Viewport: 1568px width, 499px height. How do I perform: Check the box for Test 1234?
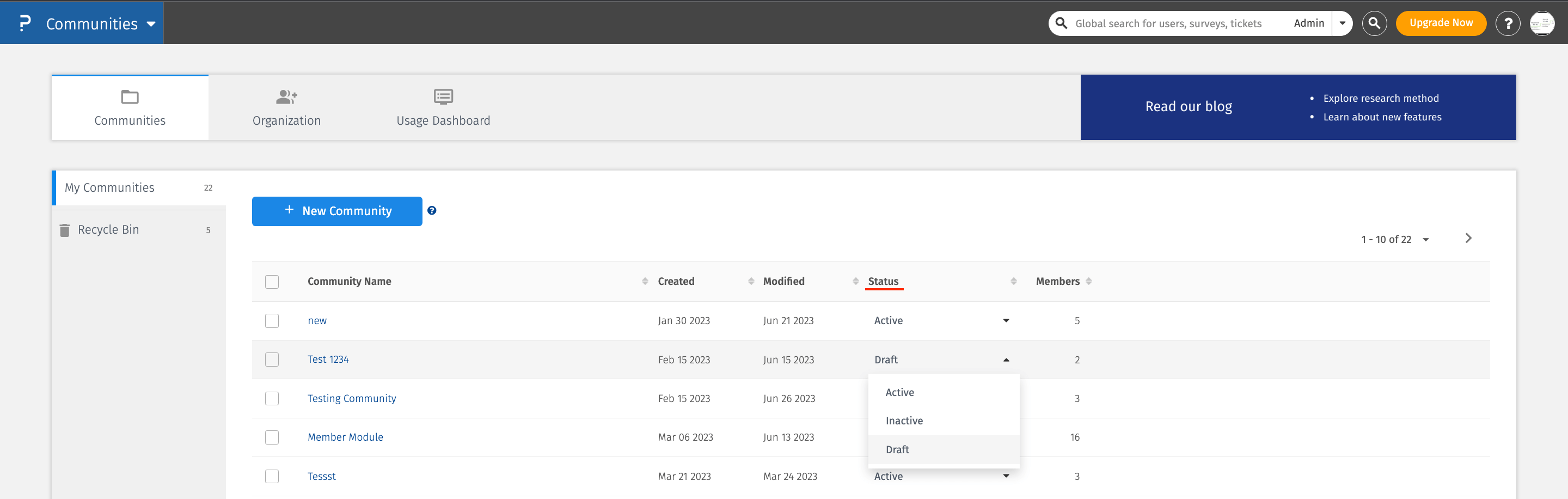(272, 360)
